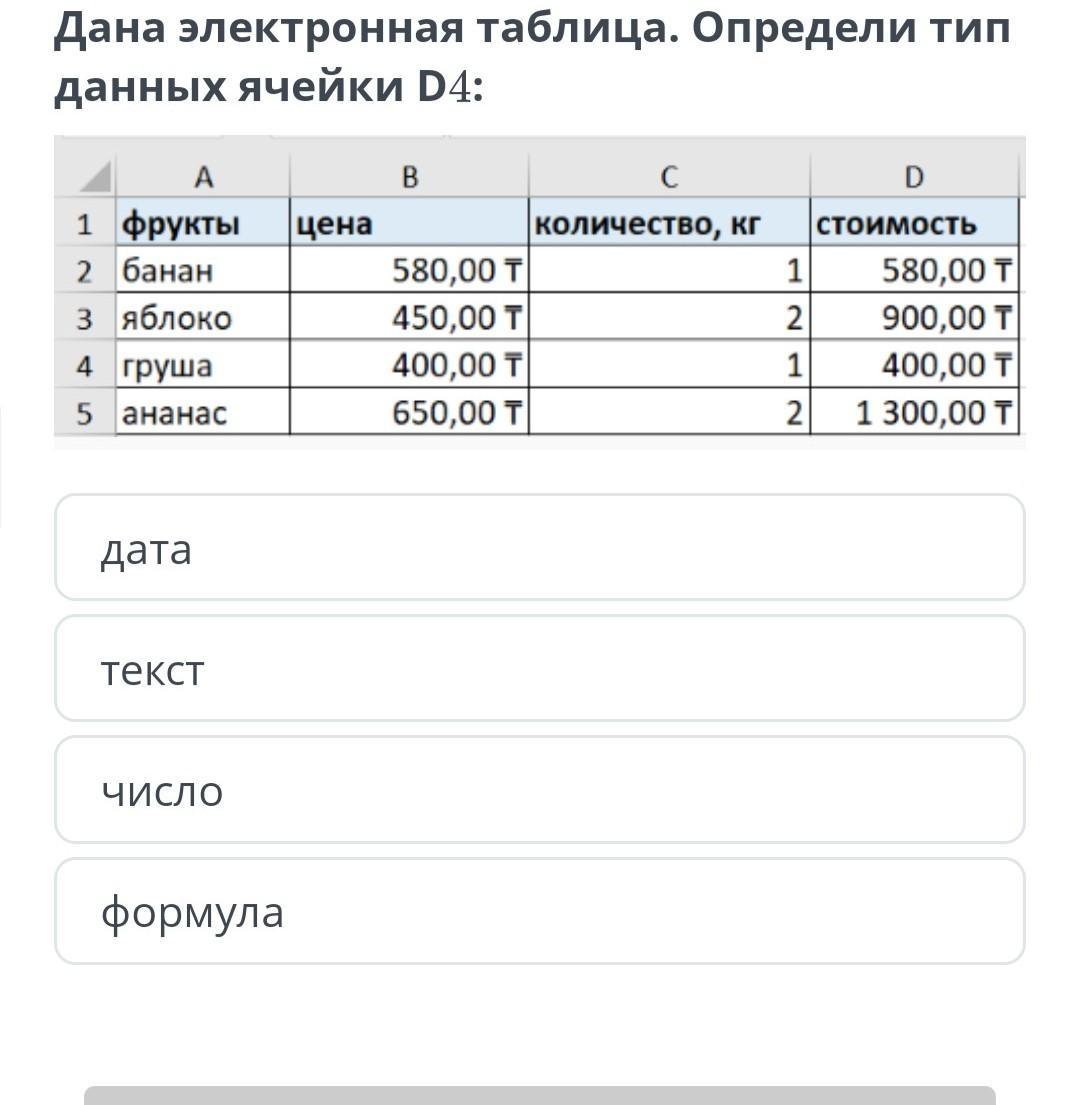Pick the 'число' answer option
The width and height of the screenshot is (1080, 1105).
(540, 790)
